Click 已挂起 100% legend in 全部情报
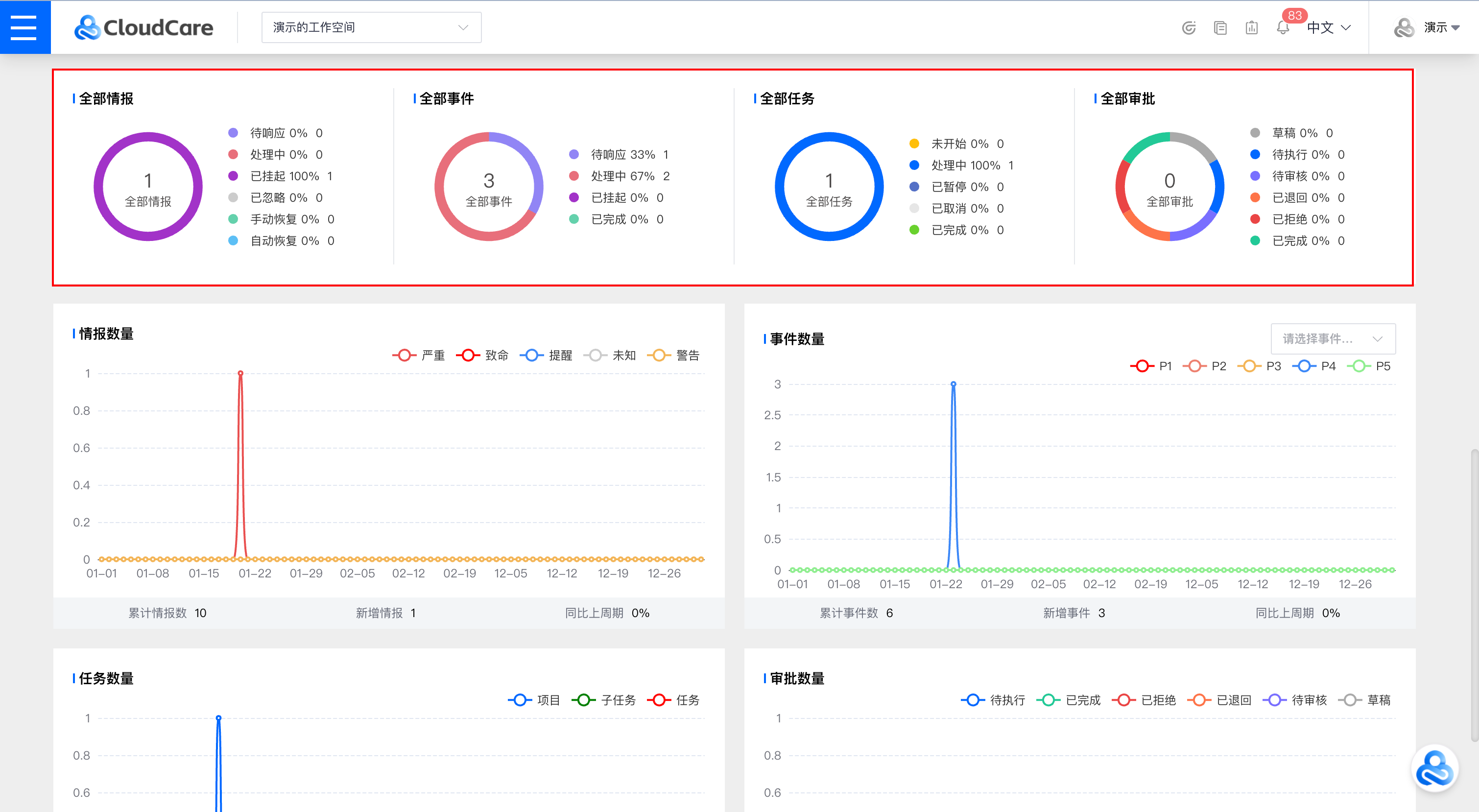1479x812 pixels. 281,176
